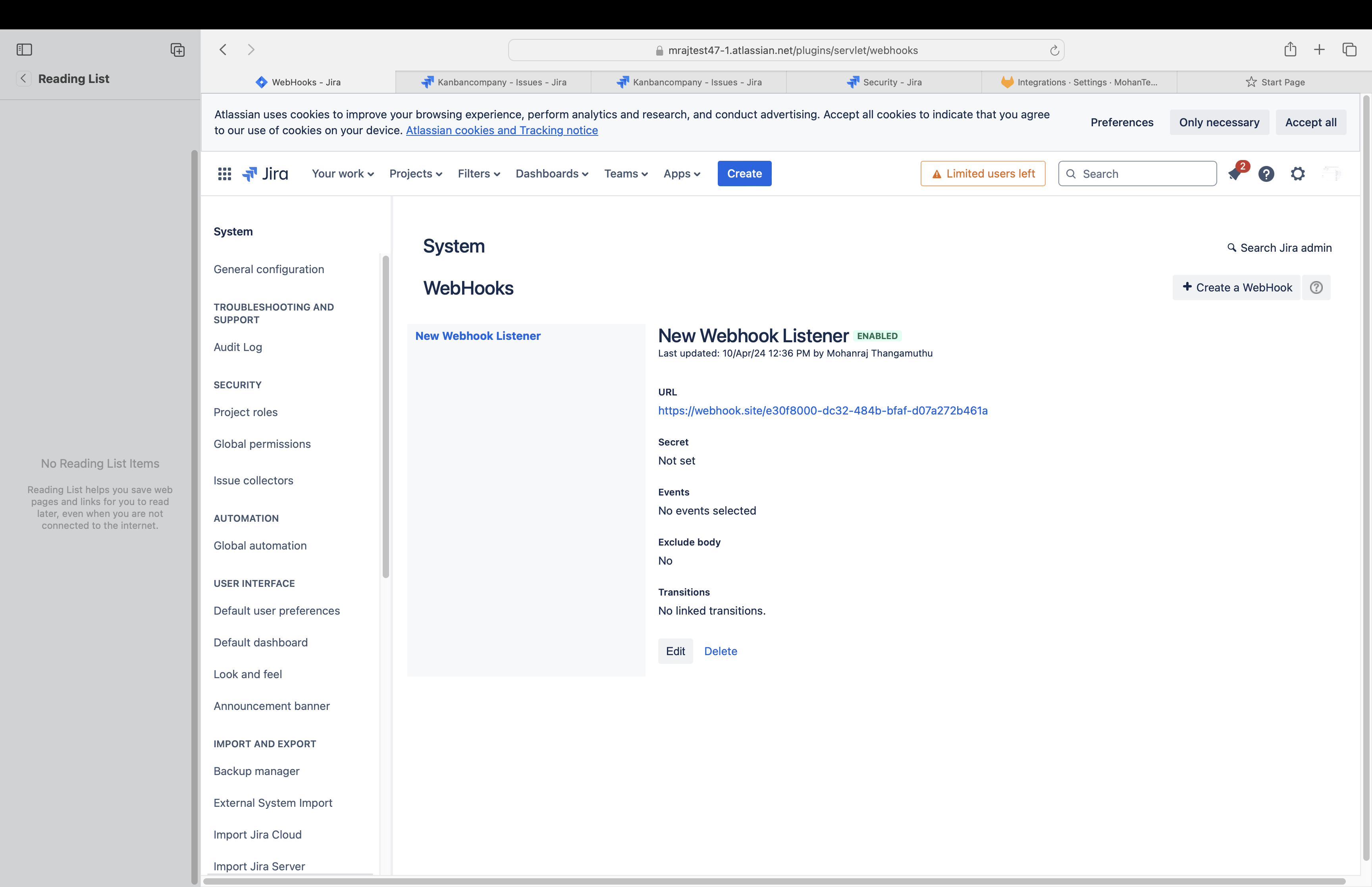Open the Teams menu
The image size is (1372, 887).
625,174
